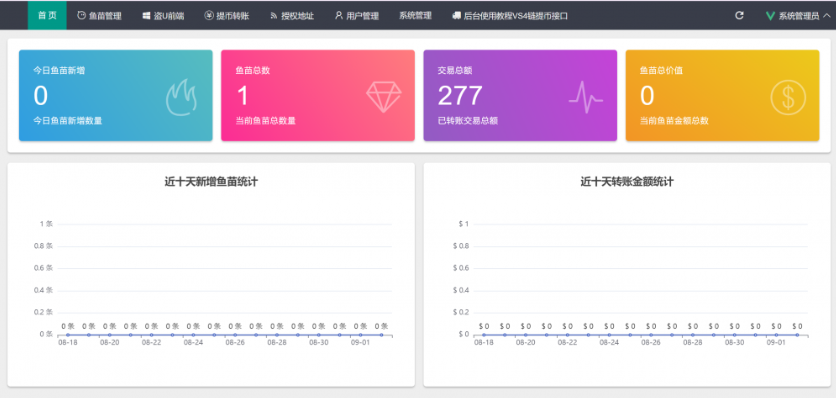The width and height of the screenshot is (836, 398).
Task: Click the dollar coin icon on 鱼苗总价值 card
Action: pyautogui.click(x=788, y=97)
